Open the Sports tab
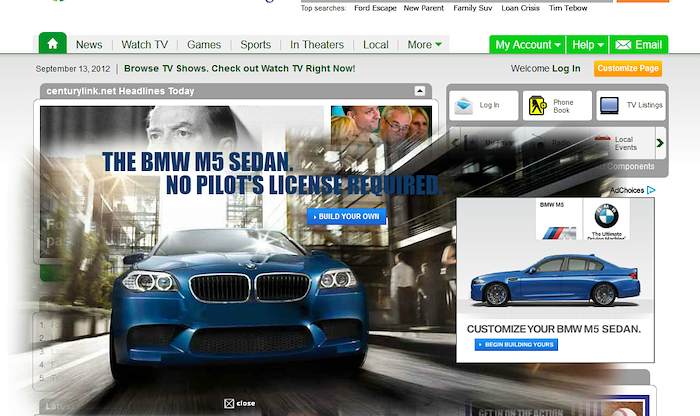The height and width of the screenshot is (416, 700). (x=255, y=45)
